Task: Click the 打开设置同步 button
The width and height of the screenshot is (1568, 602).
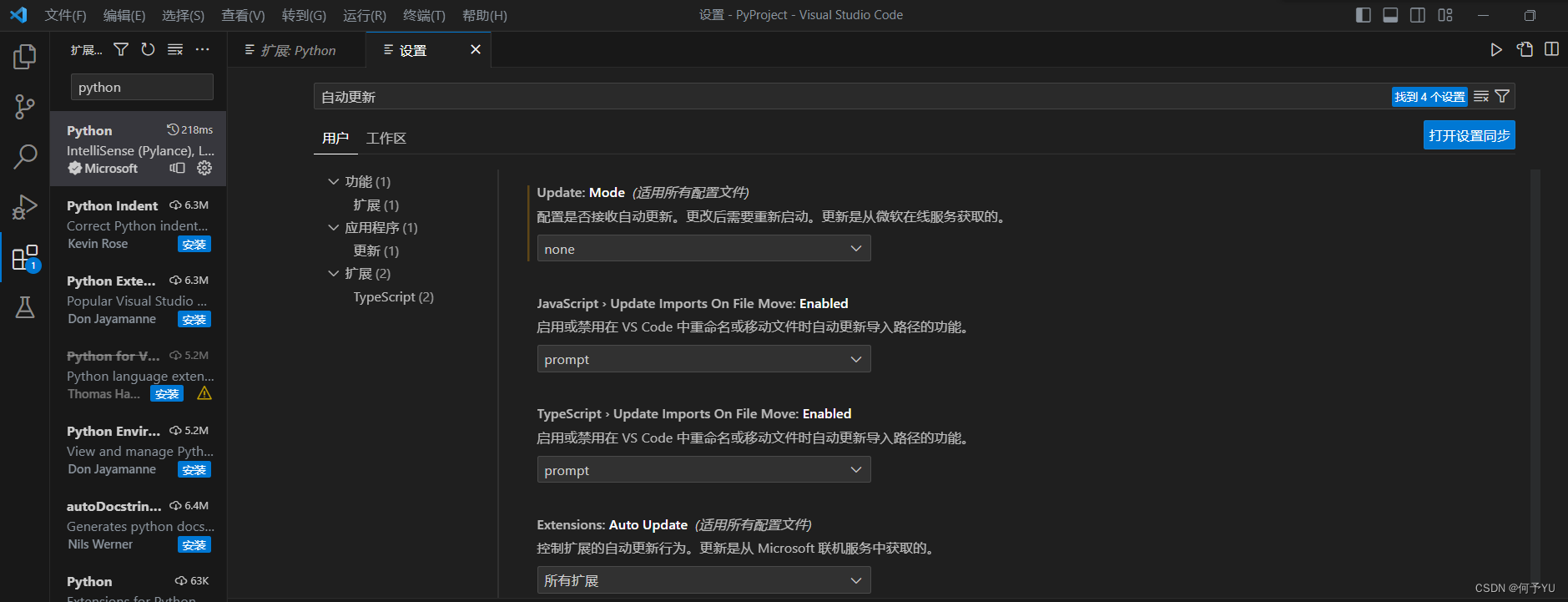Action: point(1469,135)
